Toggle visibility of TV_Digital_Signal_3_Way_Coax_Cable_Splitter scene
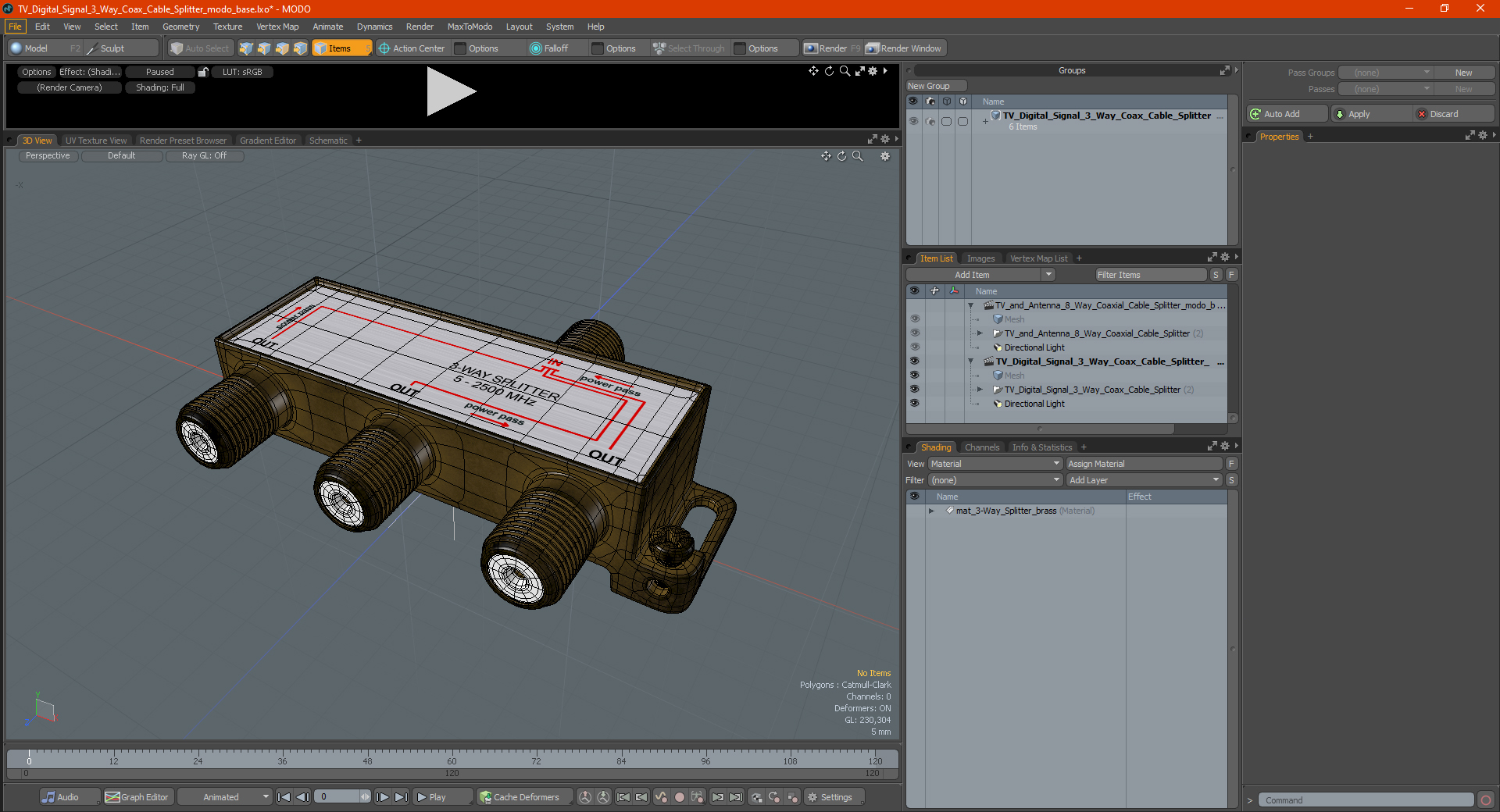 click(x=914, y=361)
